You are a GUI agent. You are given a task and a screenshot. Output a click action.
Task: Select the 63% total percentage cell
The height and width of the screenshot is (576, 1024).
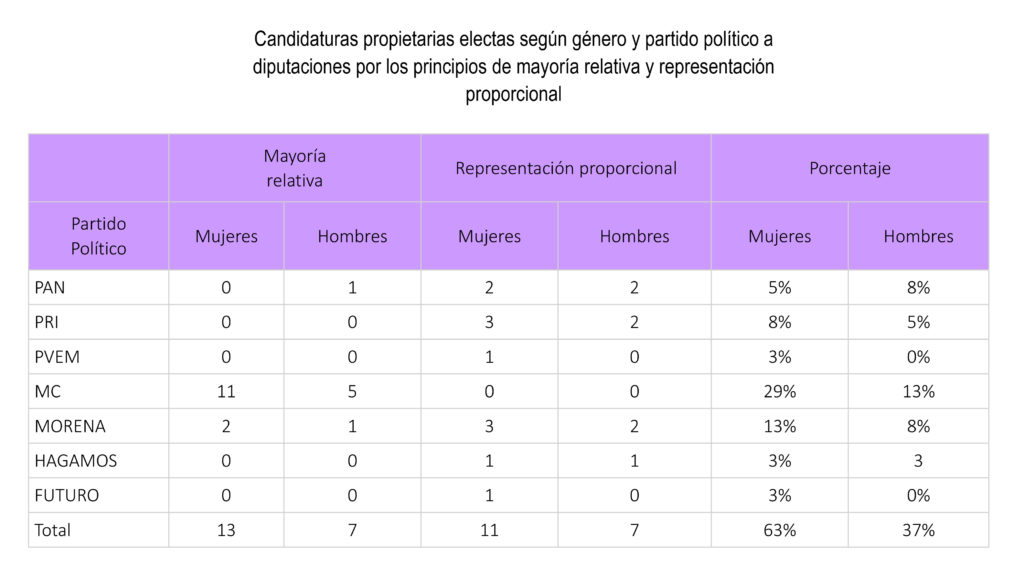click(x=779, y=530)
